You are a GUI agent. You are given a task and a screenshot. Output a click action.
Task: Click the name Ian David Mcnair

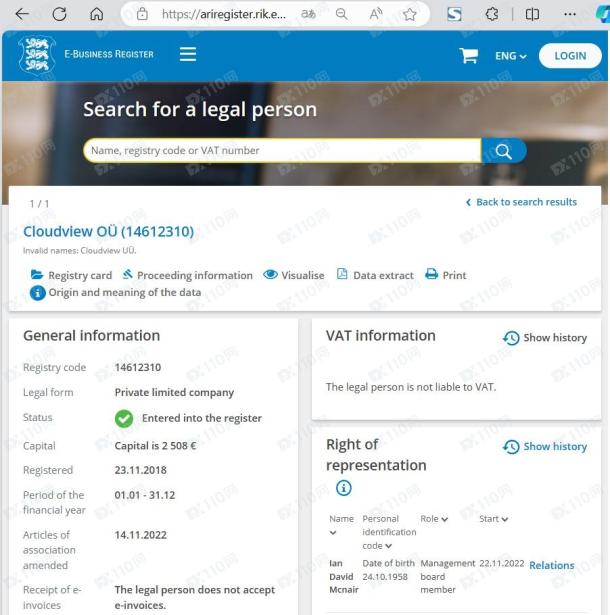[x=344, y=577]
